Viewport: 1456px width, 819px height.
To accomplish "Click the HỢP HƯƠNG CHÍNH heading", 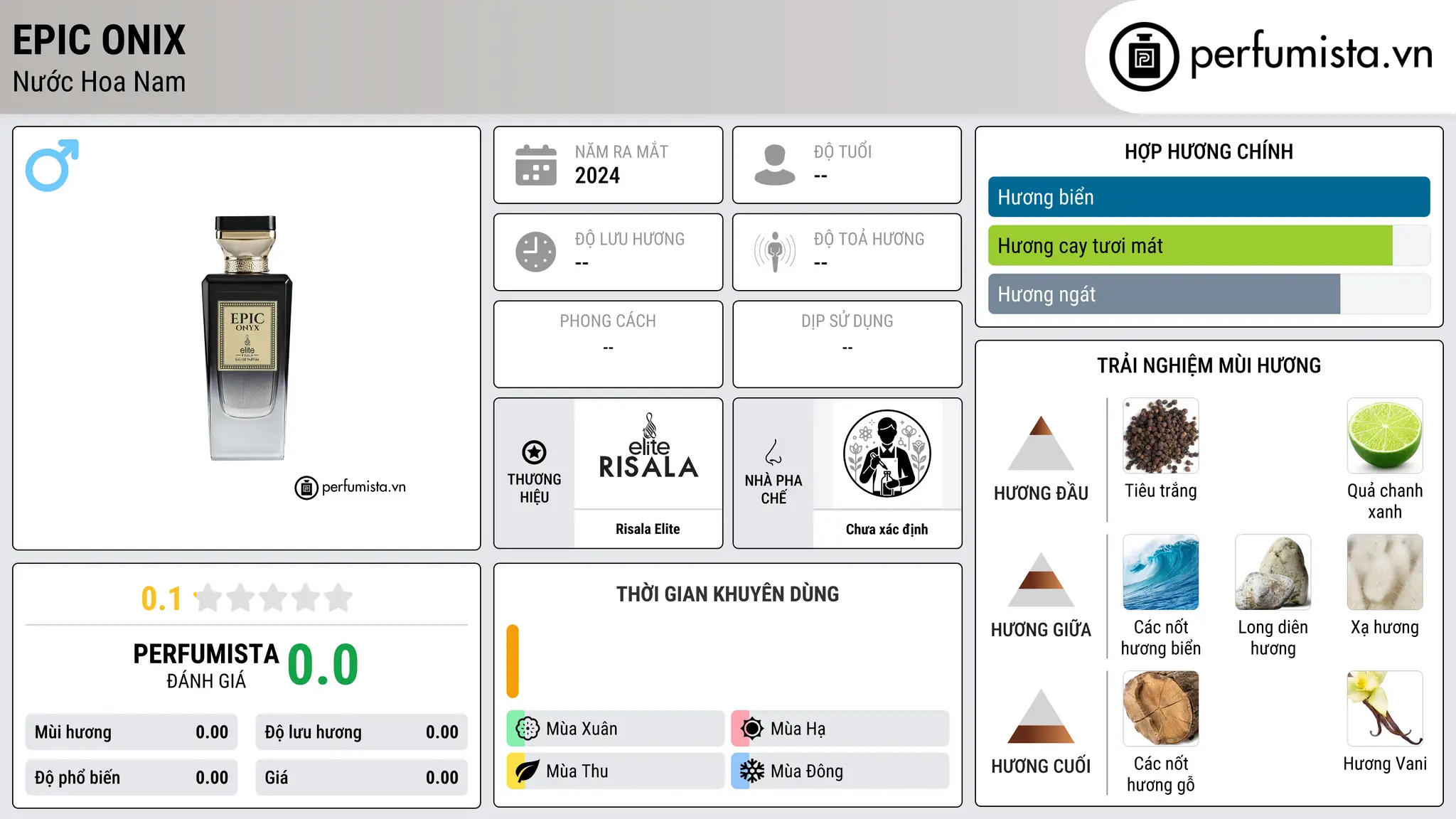I will point(1209,151).
